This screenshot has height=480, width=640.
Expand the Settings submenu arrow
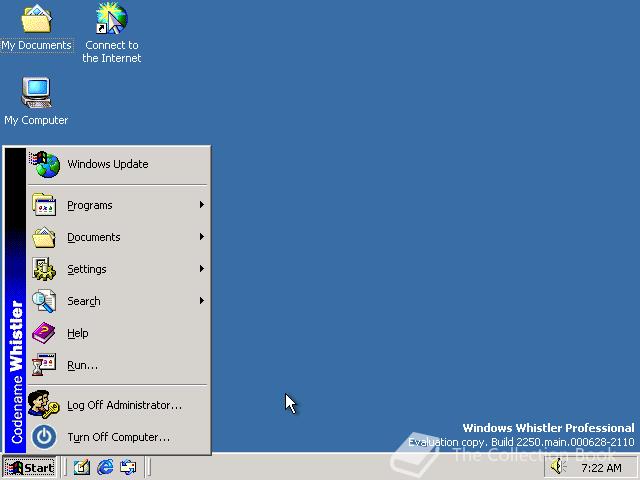202,269
